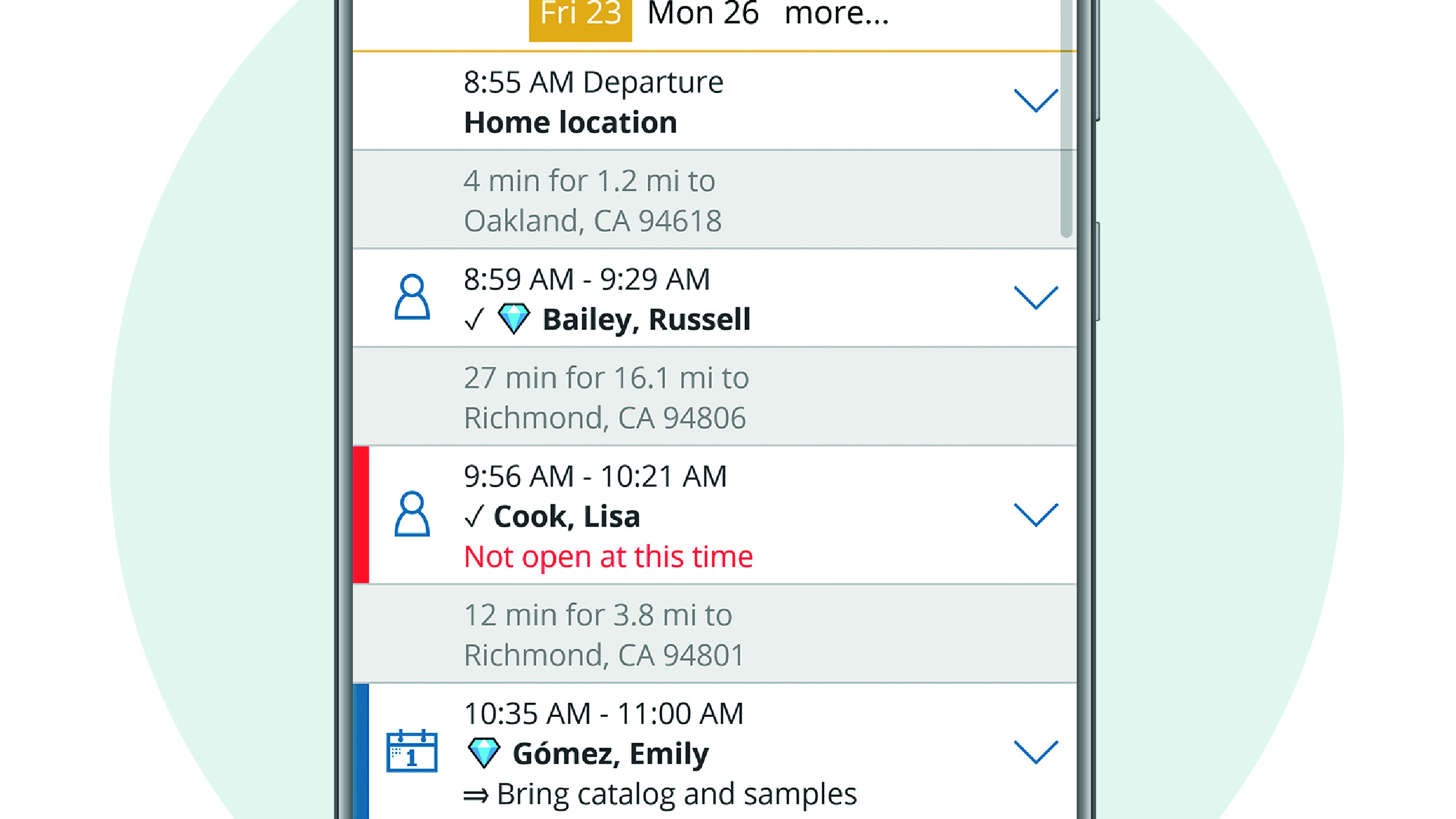Click the calendar icon beside Gómez, Emily
Screen dimensions: 1456x819
(x=412, y=751)
